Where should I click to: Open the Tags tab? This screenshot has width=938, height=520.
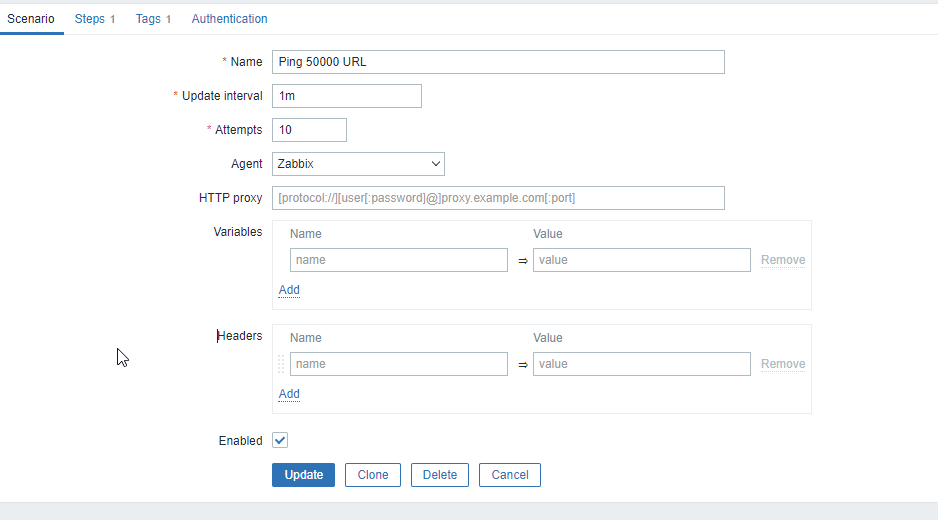pyautogui.click(x=153, y=19)
